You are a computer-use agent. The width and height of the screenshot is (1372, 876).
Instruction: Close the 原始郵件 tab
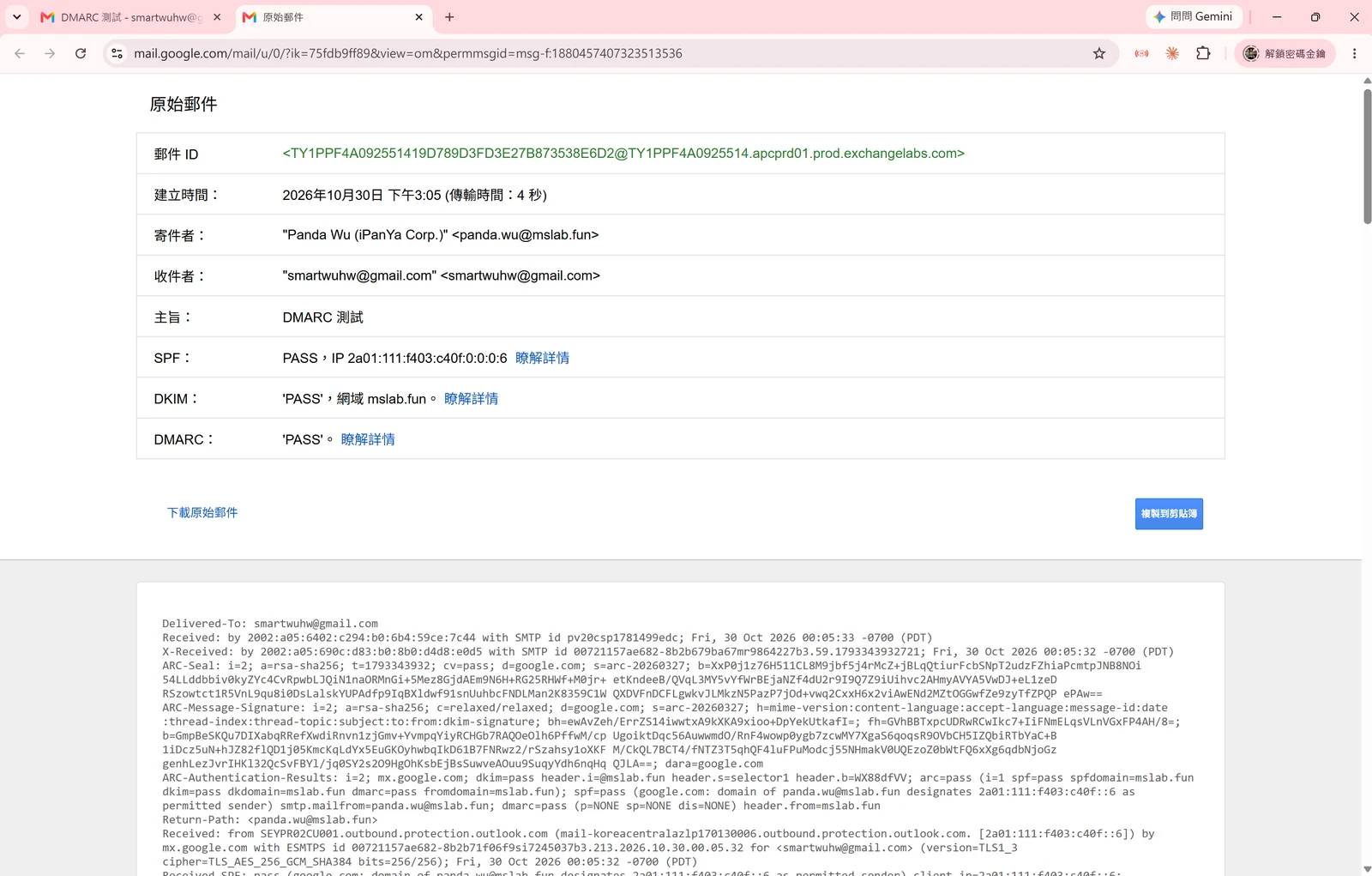[x=418, y=17]
